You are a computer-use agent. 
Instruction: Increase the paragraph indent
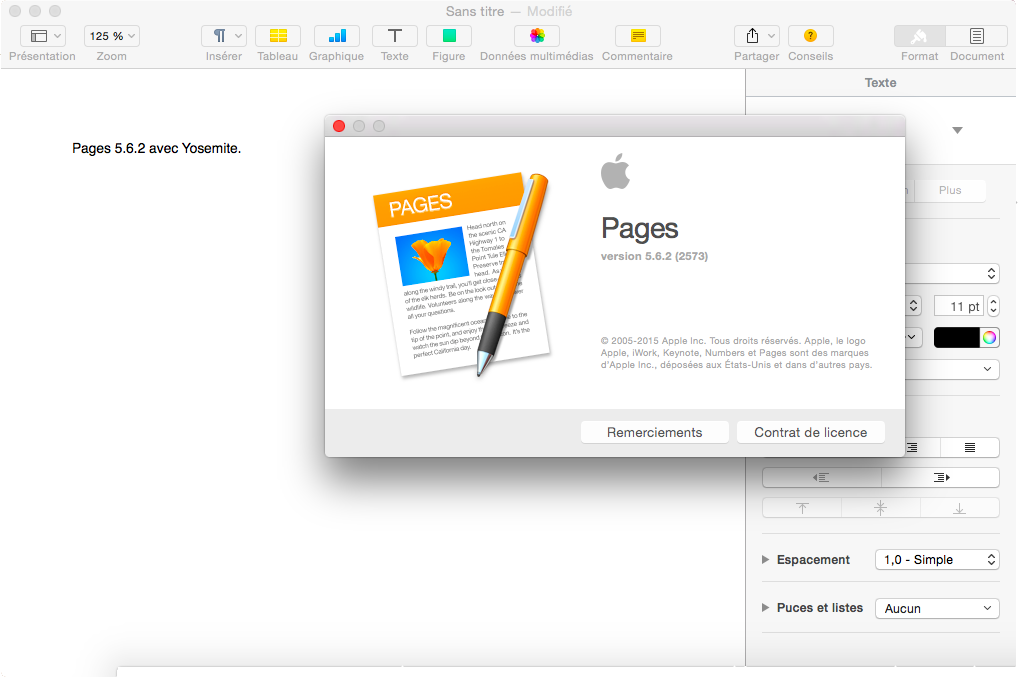pyautogui.click(x=941, y=478)
